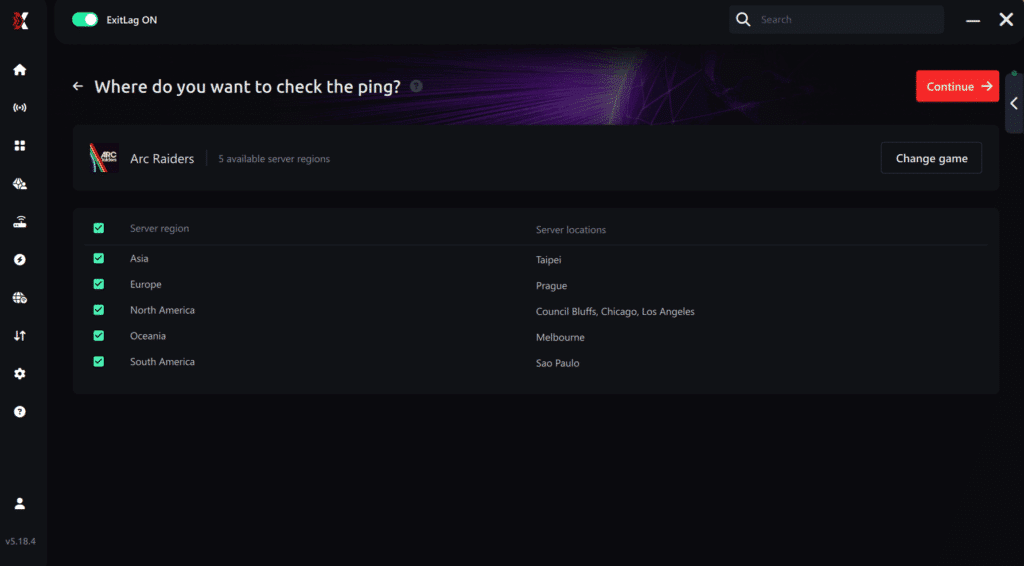Open the user account profile icon

pos(20,503)
